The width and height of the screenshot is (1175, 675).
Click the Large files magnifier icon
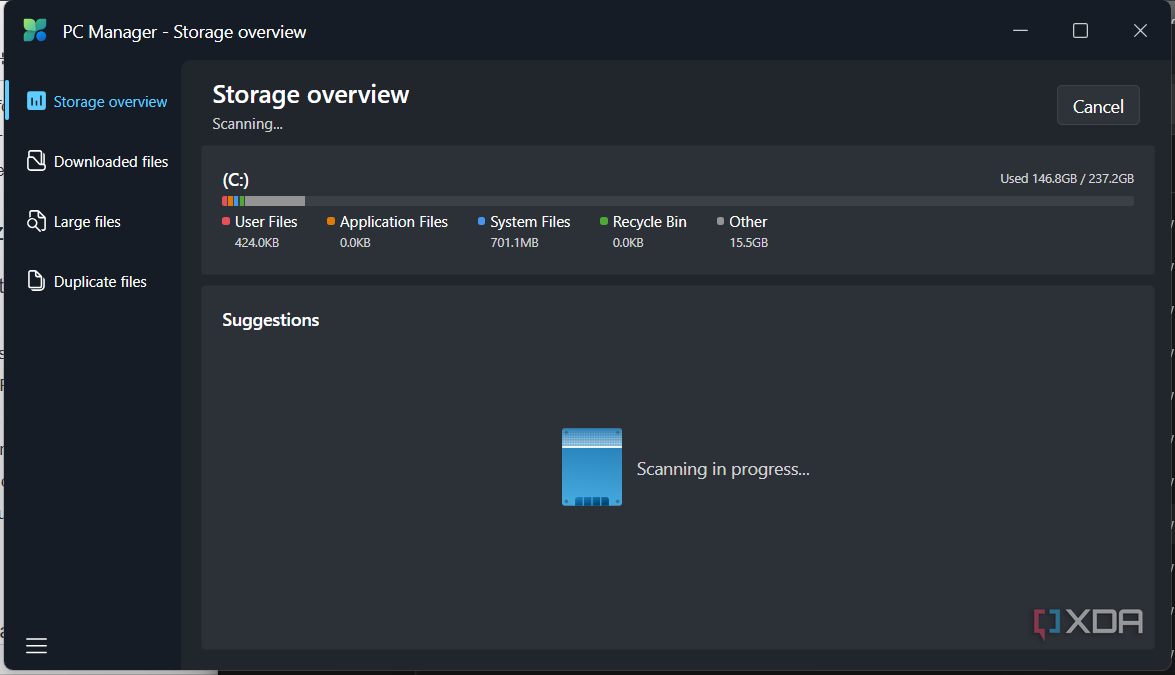click(x=36, y=220)
